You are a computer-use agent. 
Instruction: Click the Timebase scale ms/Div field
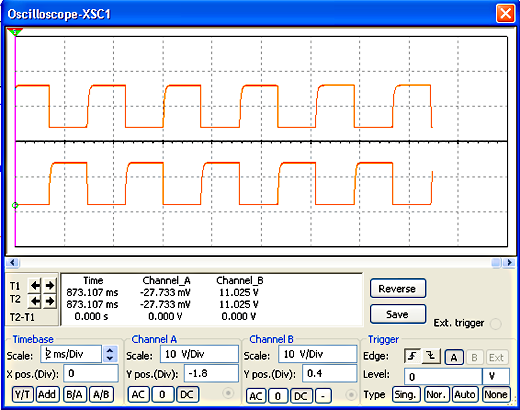pyautogui.click(x=71, y=354)
